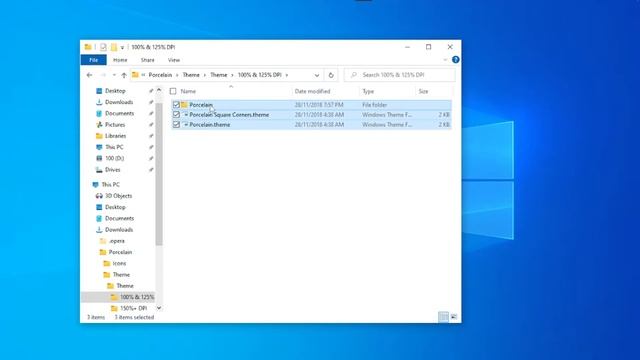Screen dimensions: 640x360
Task: Uncheck the Porcelain folder checkbox
Action: (x=176, y=105)
